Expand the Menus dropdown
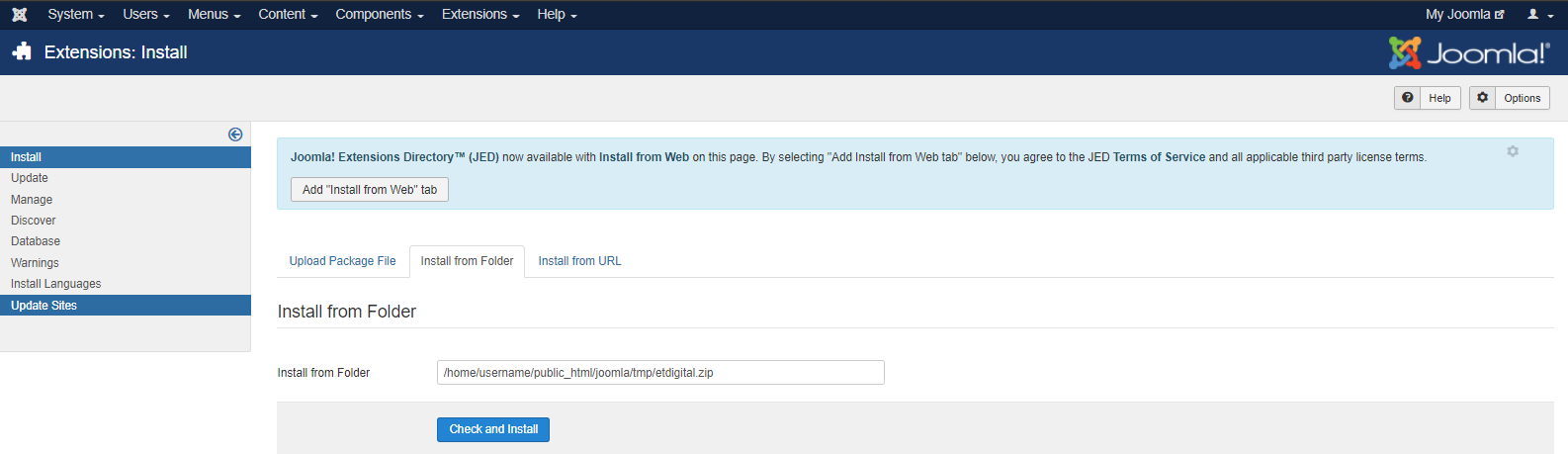This screenshot has height=454, width=1568. tap(215, 14)
